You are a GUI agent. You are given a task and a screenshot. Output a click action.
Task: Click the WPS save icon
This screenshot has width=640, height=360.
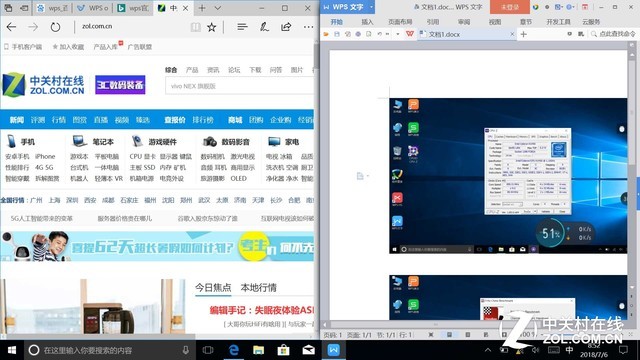click(337, 34)
